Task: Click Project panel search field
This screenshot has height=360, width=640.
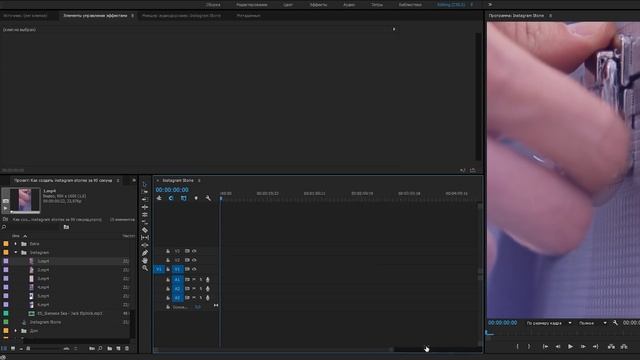Action: (33, 227)
